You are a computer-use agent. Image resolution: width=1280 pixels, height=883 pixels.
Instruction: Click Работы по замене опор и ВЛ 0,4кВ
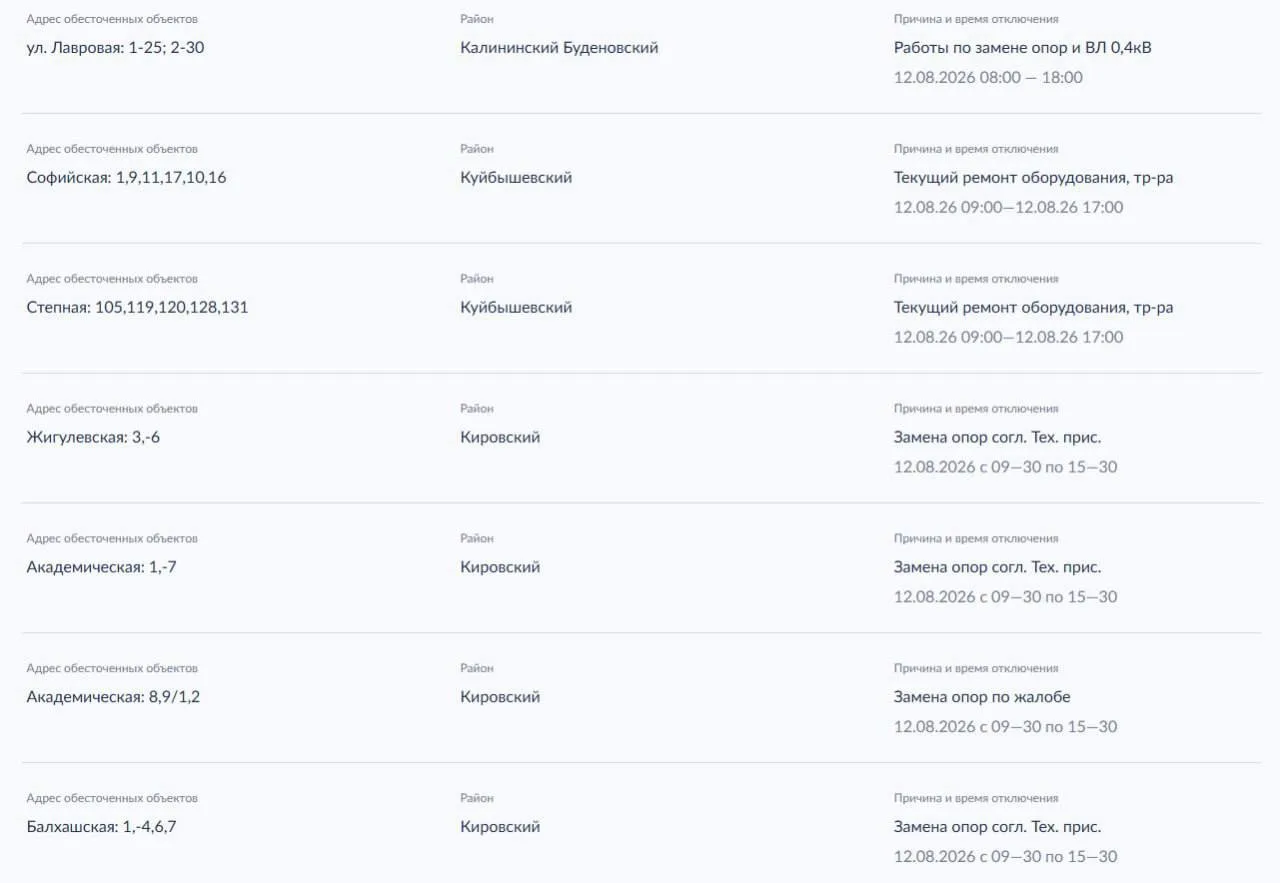[x=1022, y=47]
